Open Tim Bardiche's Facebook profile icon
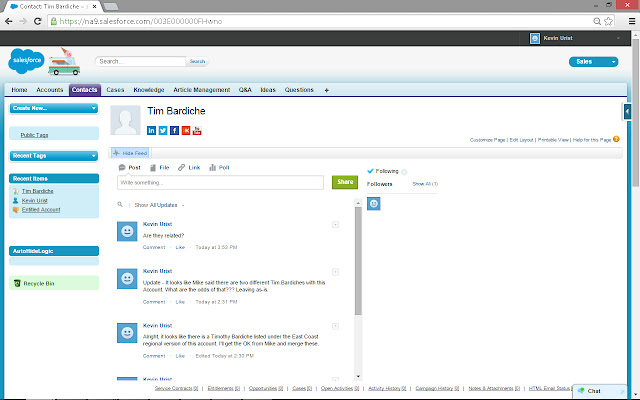 pyautogui.click(x=174, y=130)
